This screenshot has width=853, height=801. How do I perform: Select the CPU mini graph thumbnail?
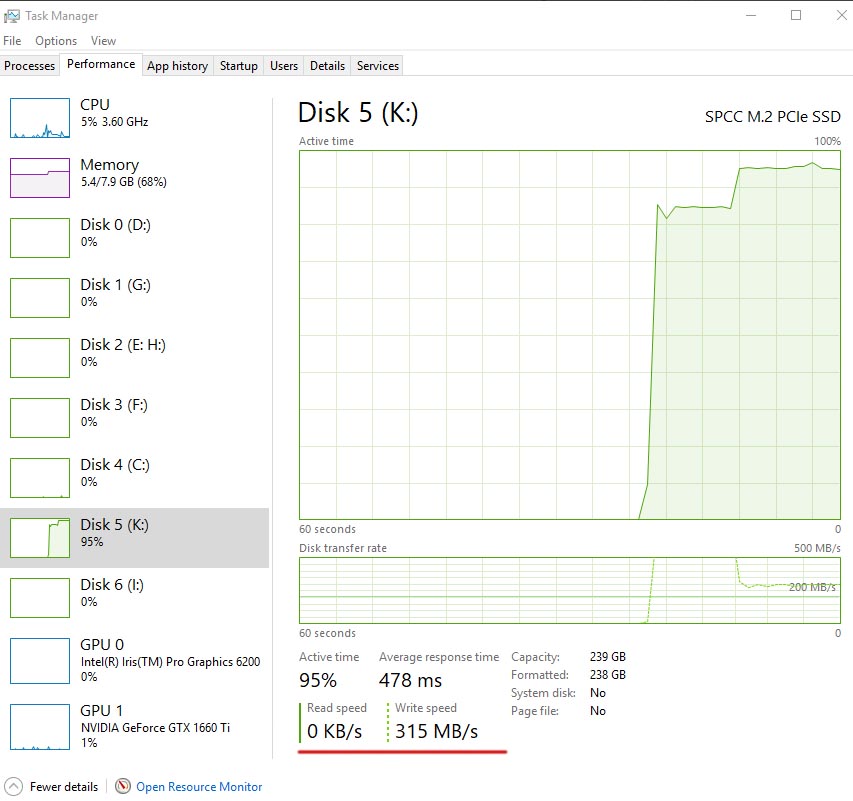pyautogui.click(x=40, y=118)
